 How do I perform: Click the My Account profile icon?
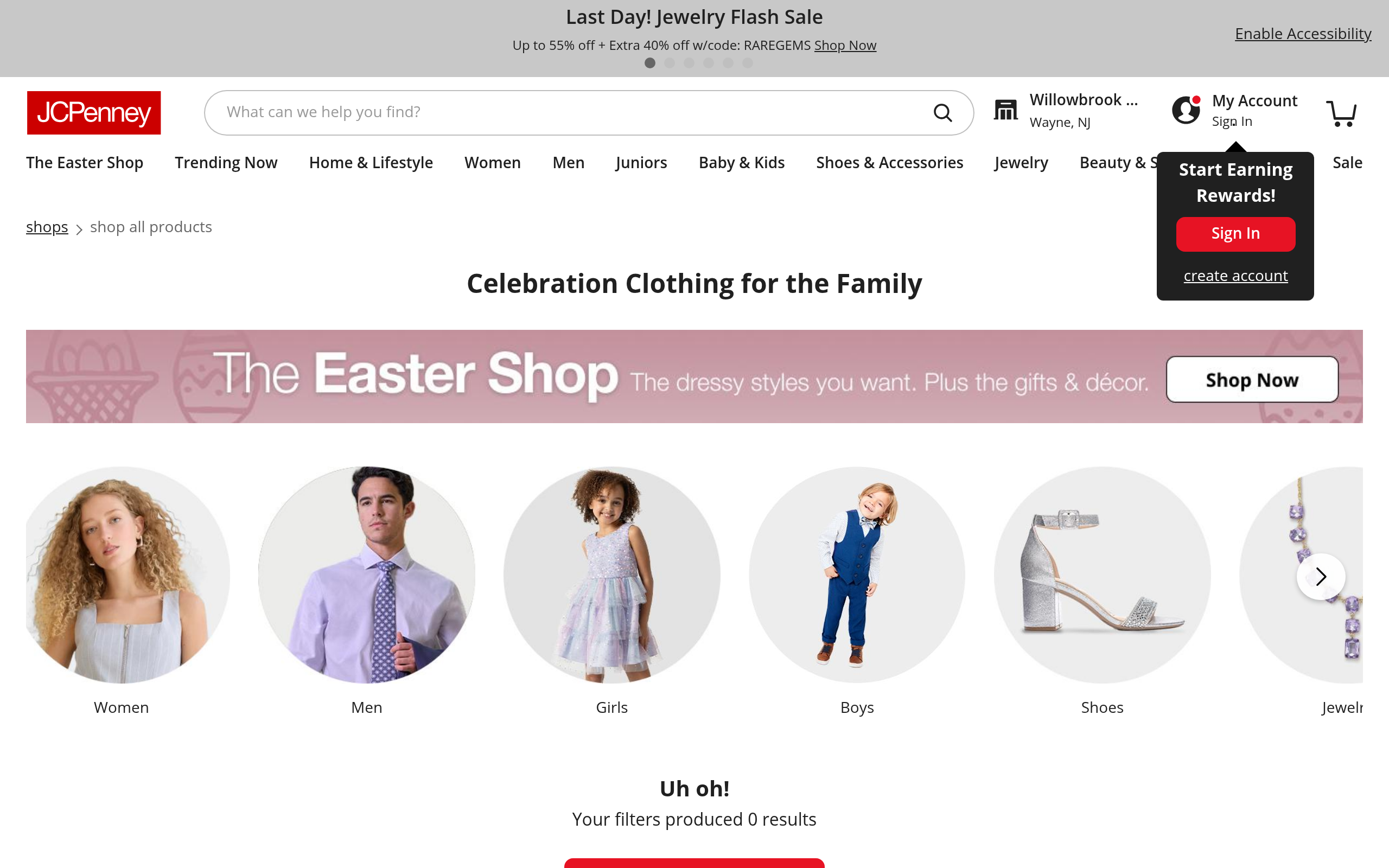[1187, 110]
